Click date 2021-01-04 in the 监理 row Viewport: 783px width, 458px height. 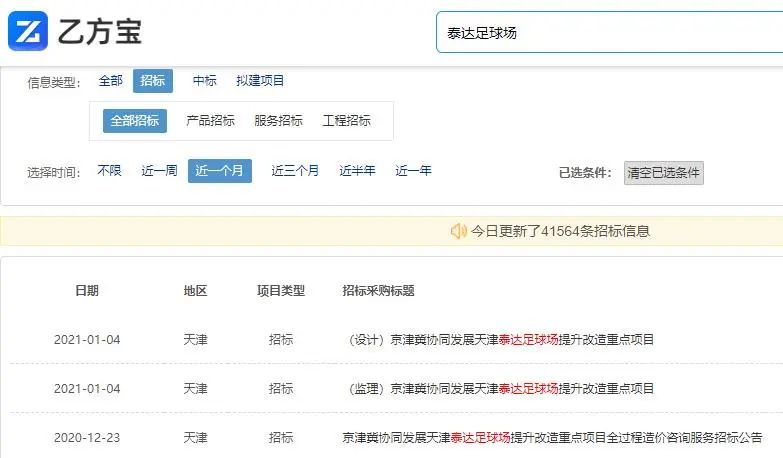[87, 389]
